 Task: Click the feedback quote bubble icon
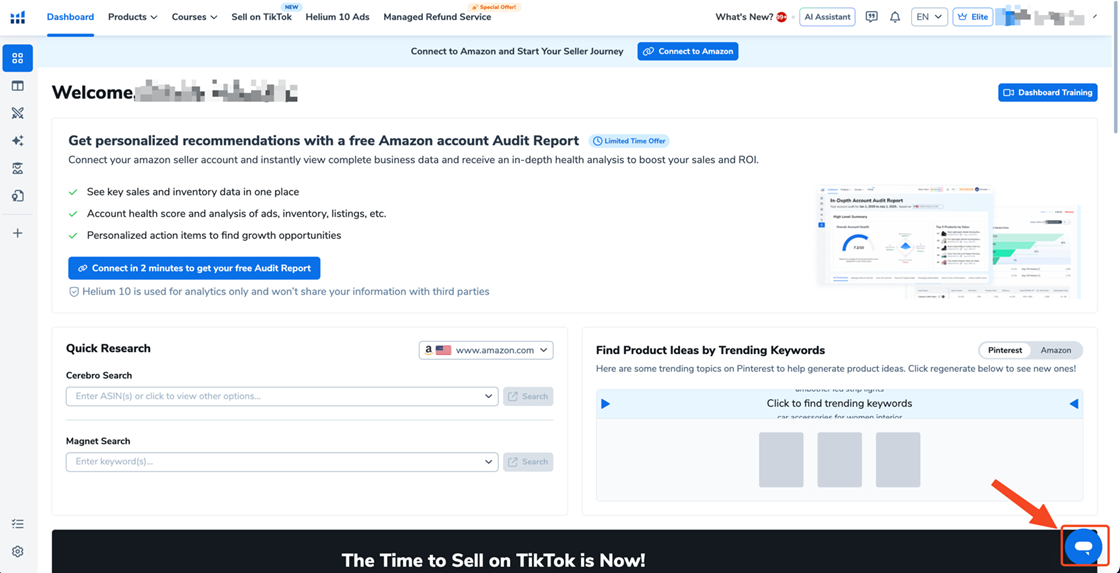click(x=871, y=17)
